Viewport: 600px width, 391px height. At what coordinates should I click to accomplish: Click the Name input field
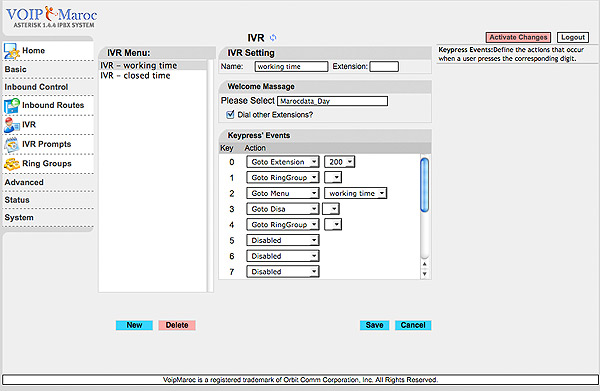tap(291, 67)
